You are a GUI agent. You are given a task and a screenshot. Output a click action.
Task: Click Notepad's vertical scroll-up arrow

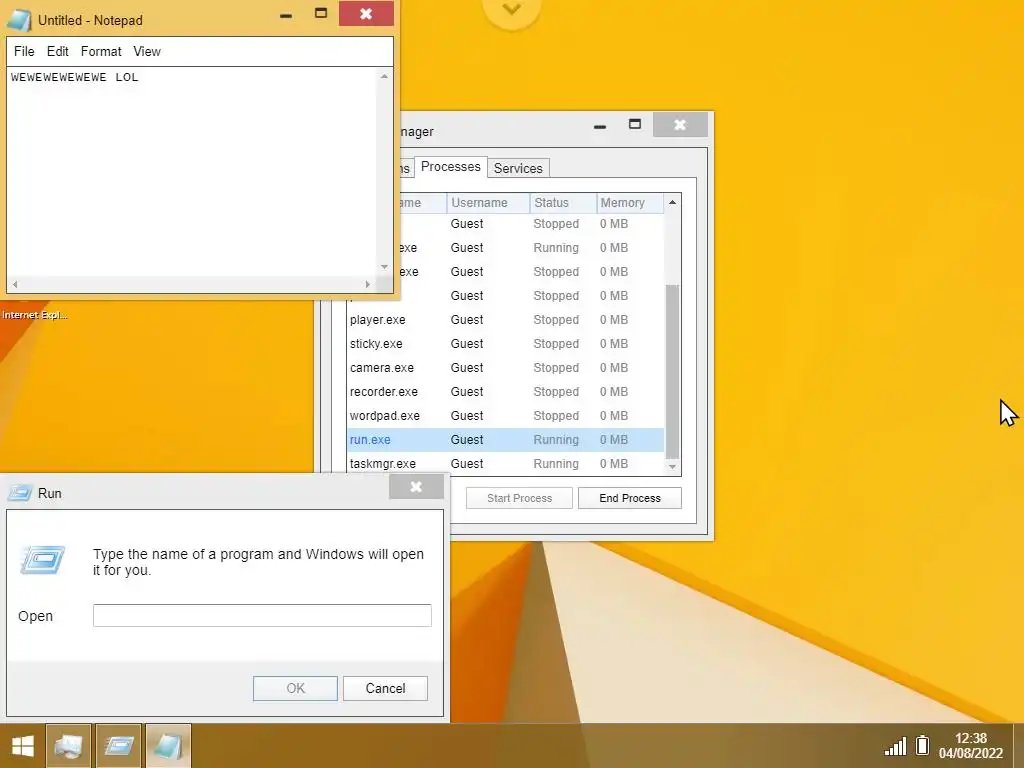coord(384,77)
